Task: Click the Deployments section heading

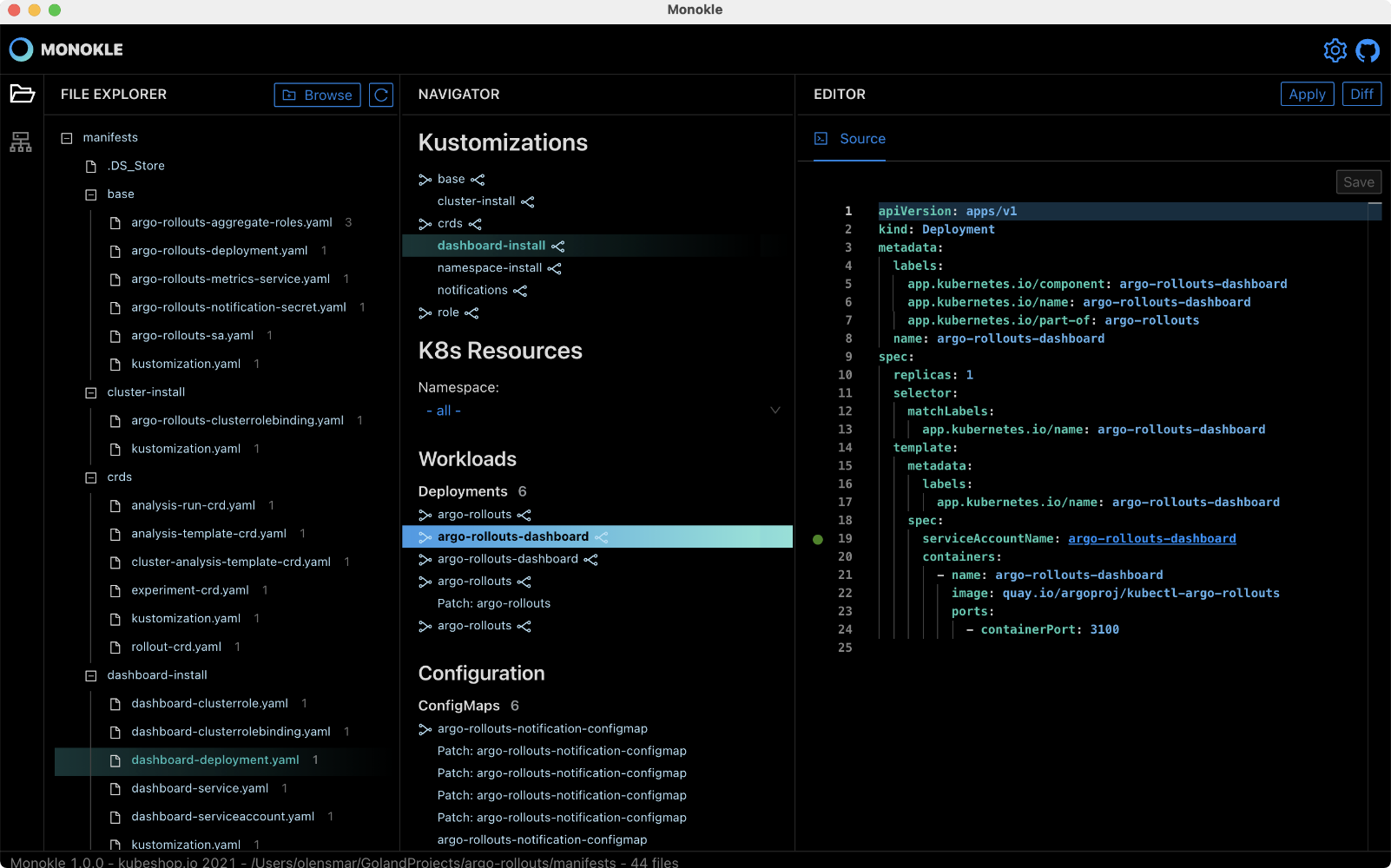Action: click(x=463, y=491)
